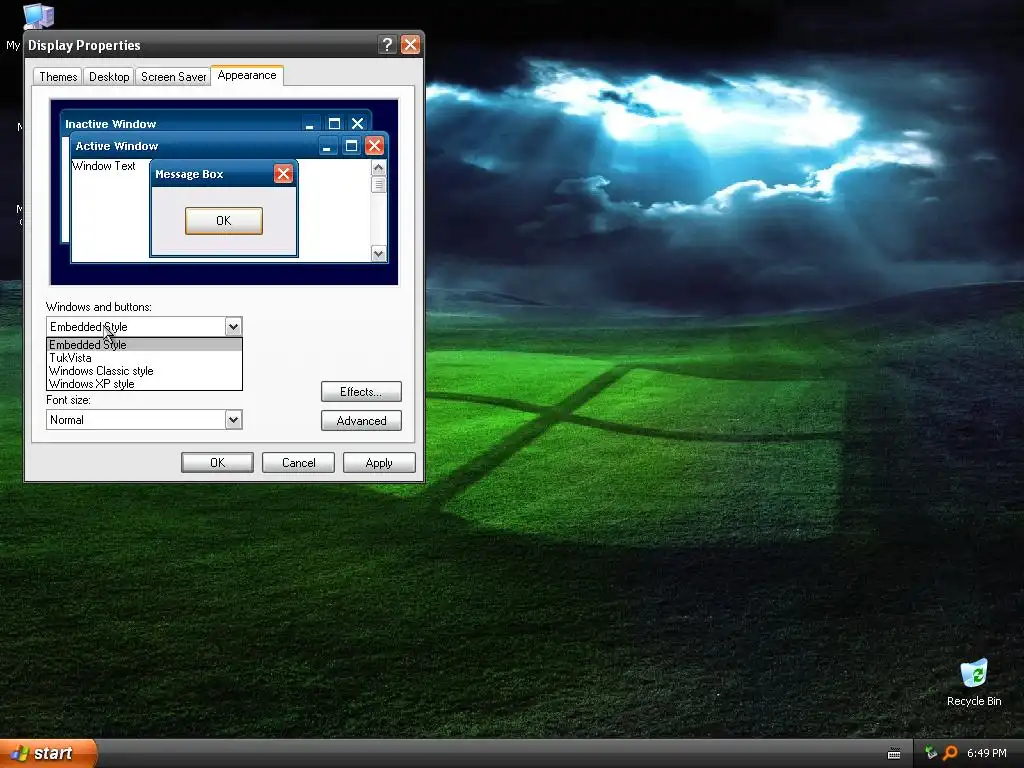Viewport: 1024px width, 768px height.
Task: Click the Inactive Window preview minimize icon
Action: (310, 123)
